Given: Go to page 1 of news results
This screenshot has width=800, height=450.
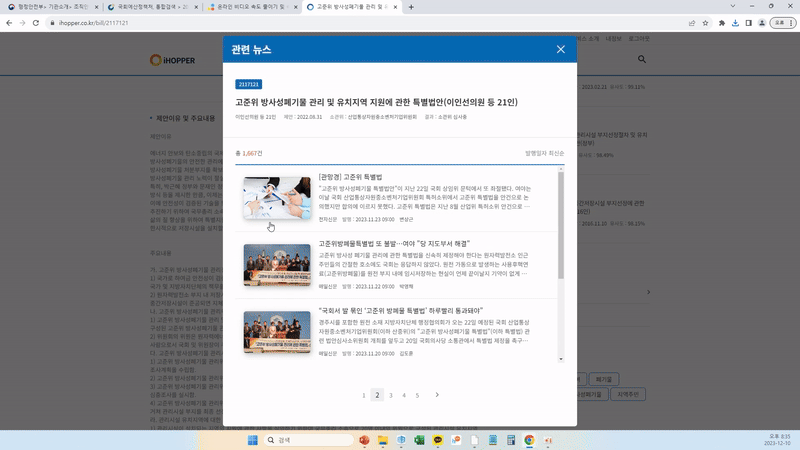Looking at the screenshot, I should pyautogui.click(x=363, y=395).
